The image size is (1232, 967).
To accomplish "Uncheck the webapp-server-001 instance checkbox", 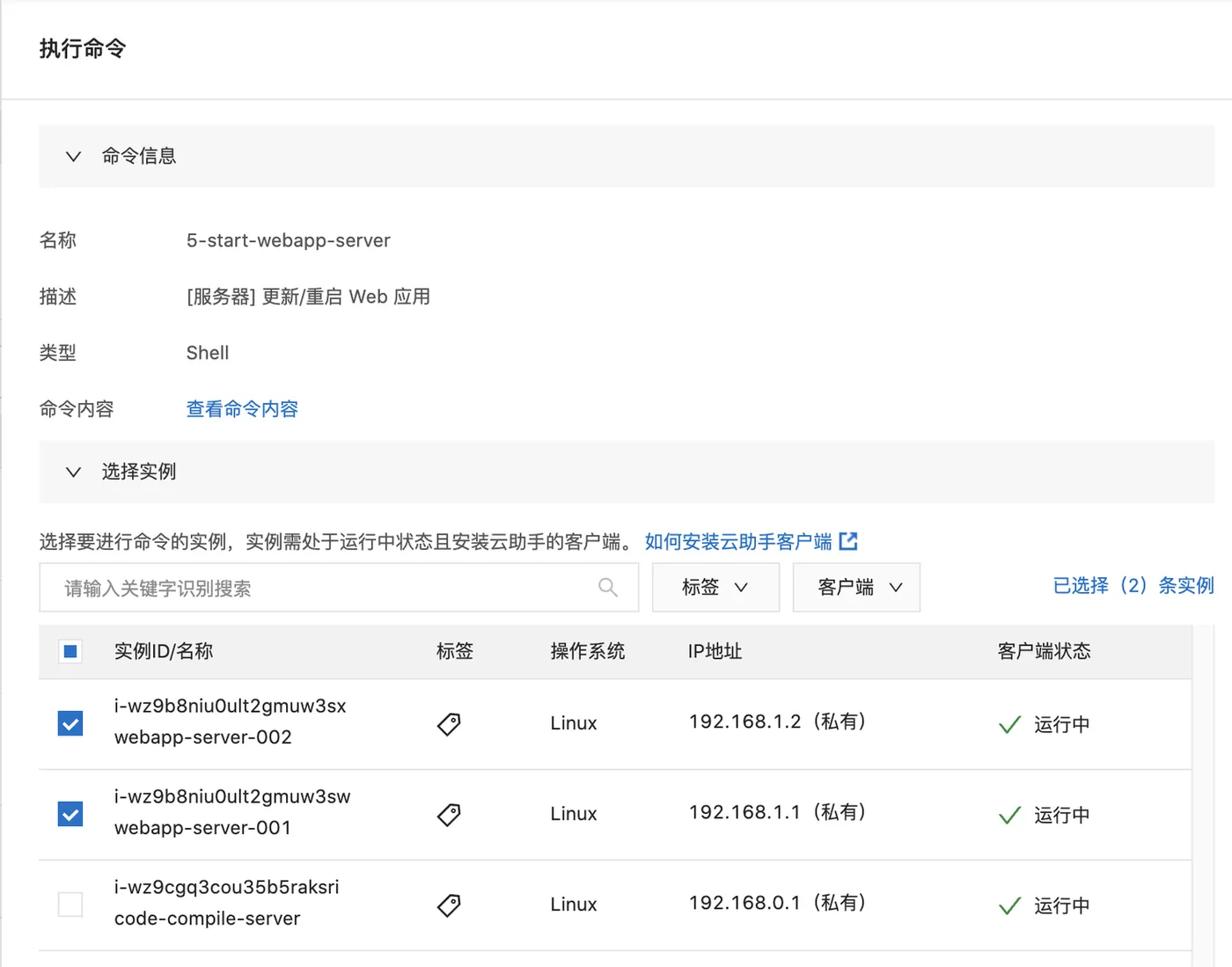I will click(70, 814).
